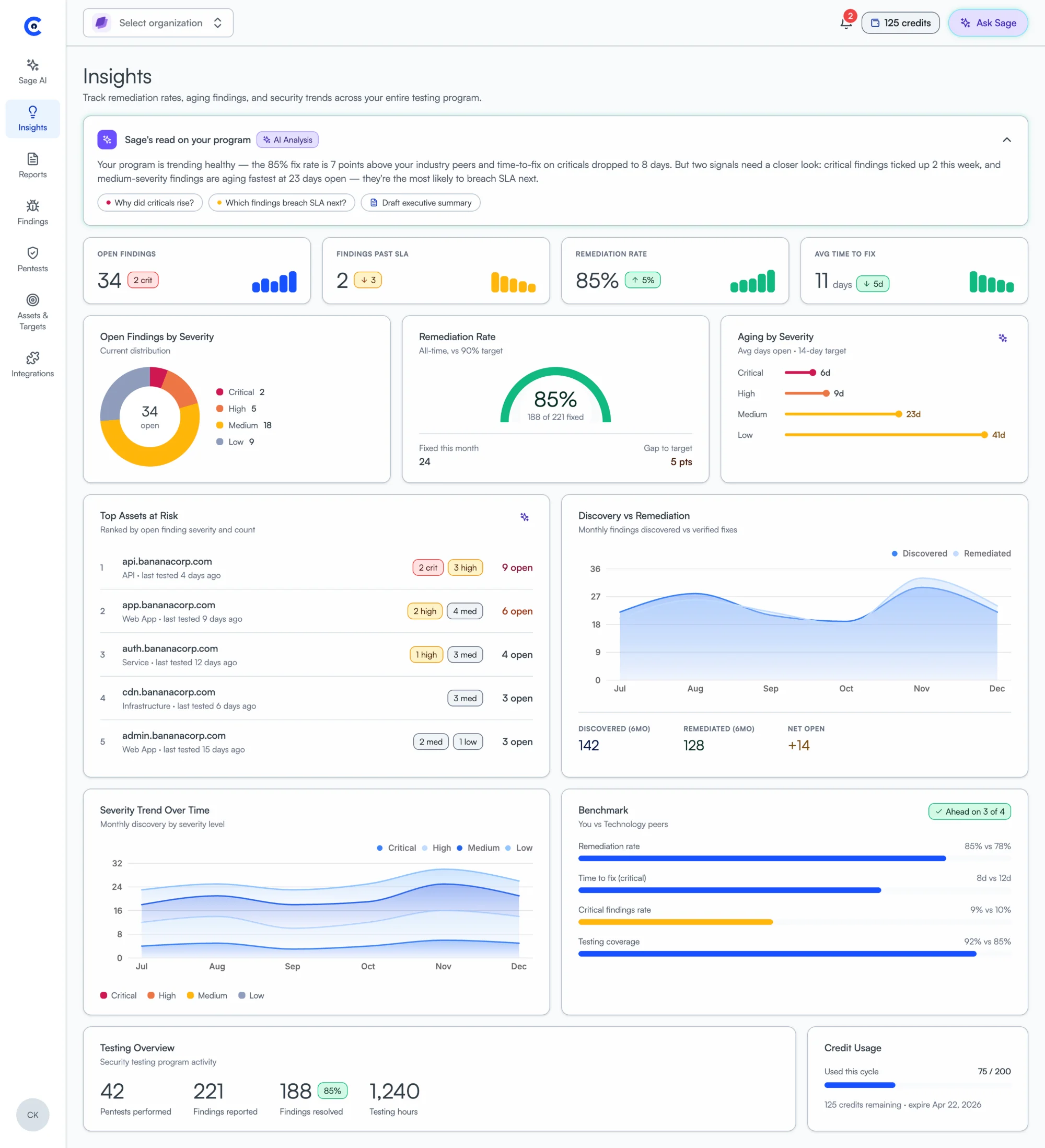Open Pentests section in sidebar
This screenshot has width=1045, height=1148.
pyautogui.click(x=32, y=260)
